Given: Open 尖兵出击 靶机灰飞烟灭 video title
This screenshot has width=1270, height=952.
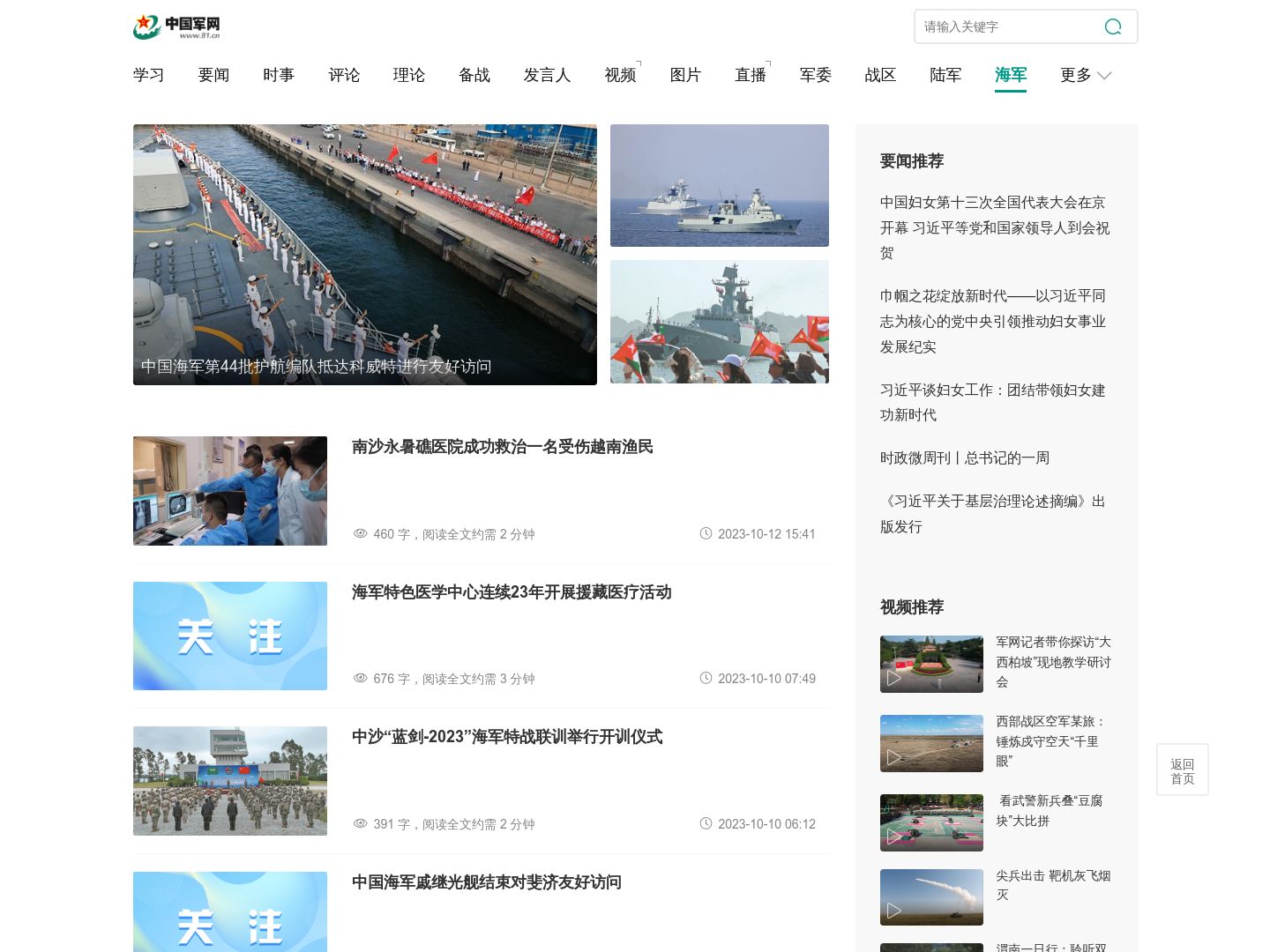Looking at the screenshot, I should tap(1054, 885).
